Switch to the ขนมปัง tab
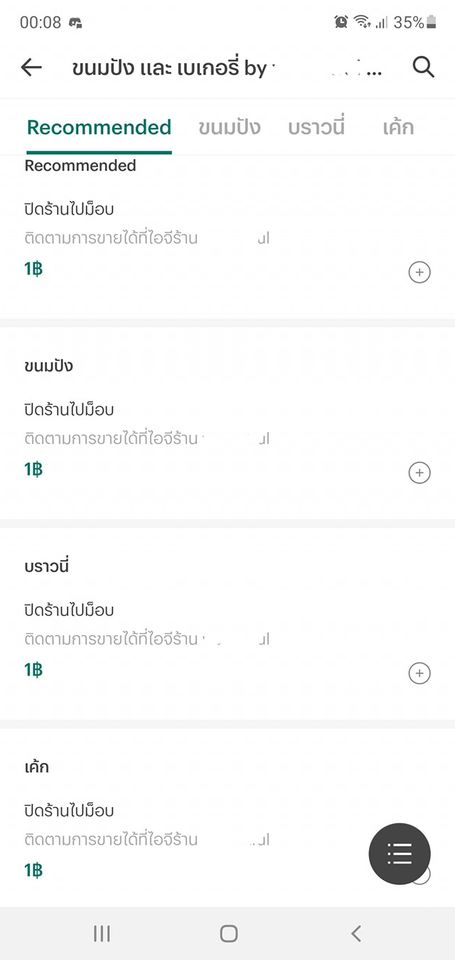Screen dimensions: 455x960 click(x=230, y=127)
